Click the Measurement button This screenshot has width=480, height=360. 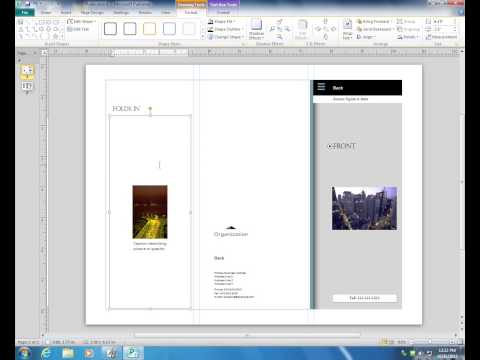click(441, 37)
